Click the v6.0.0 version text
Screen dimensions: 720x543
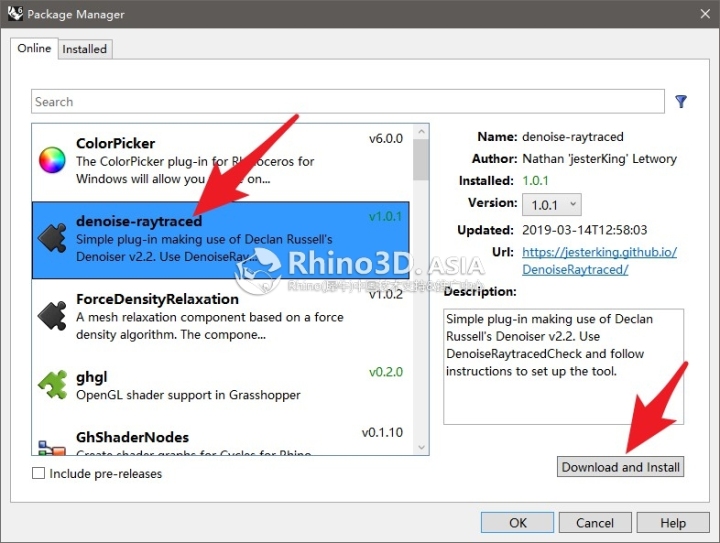click(386, 139)
